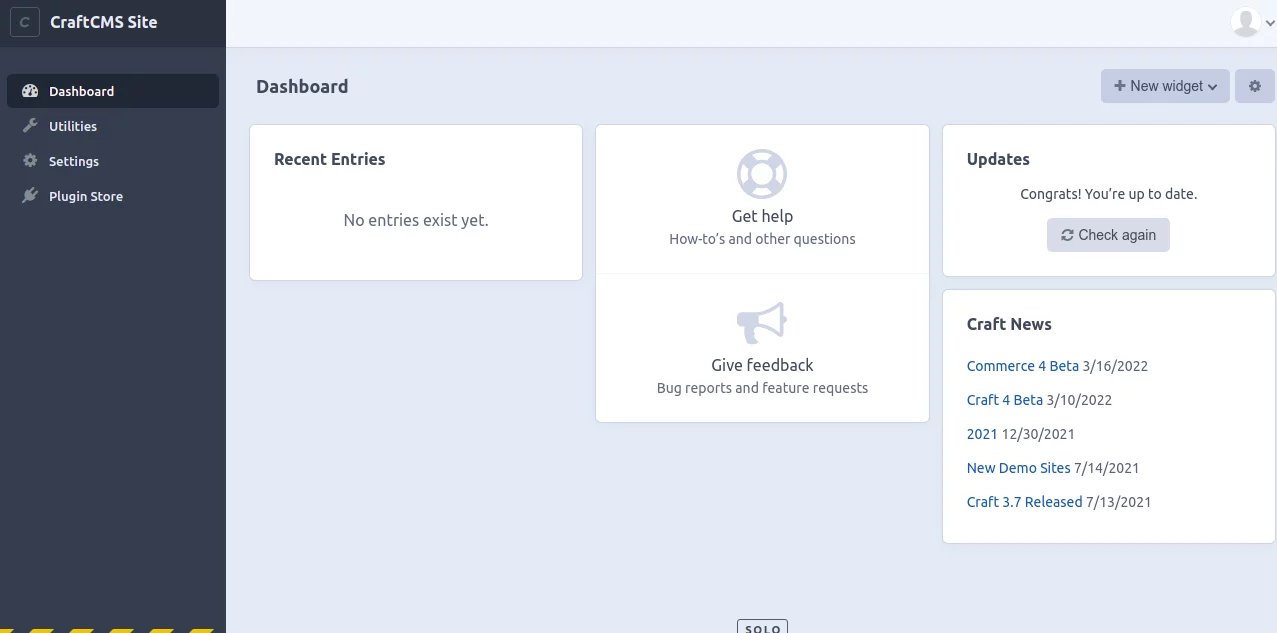Click the SOLO edition badge

pos(762,627)
